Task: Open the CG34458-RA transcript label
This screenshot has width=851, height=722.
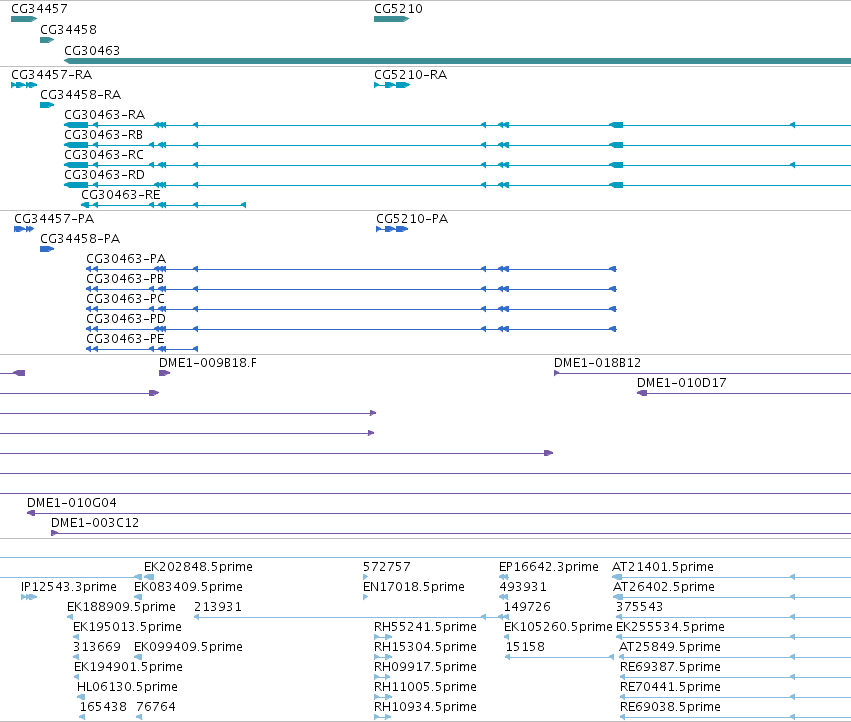Action: [80, 95]
